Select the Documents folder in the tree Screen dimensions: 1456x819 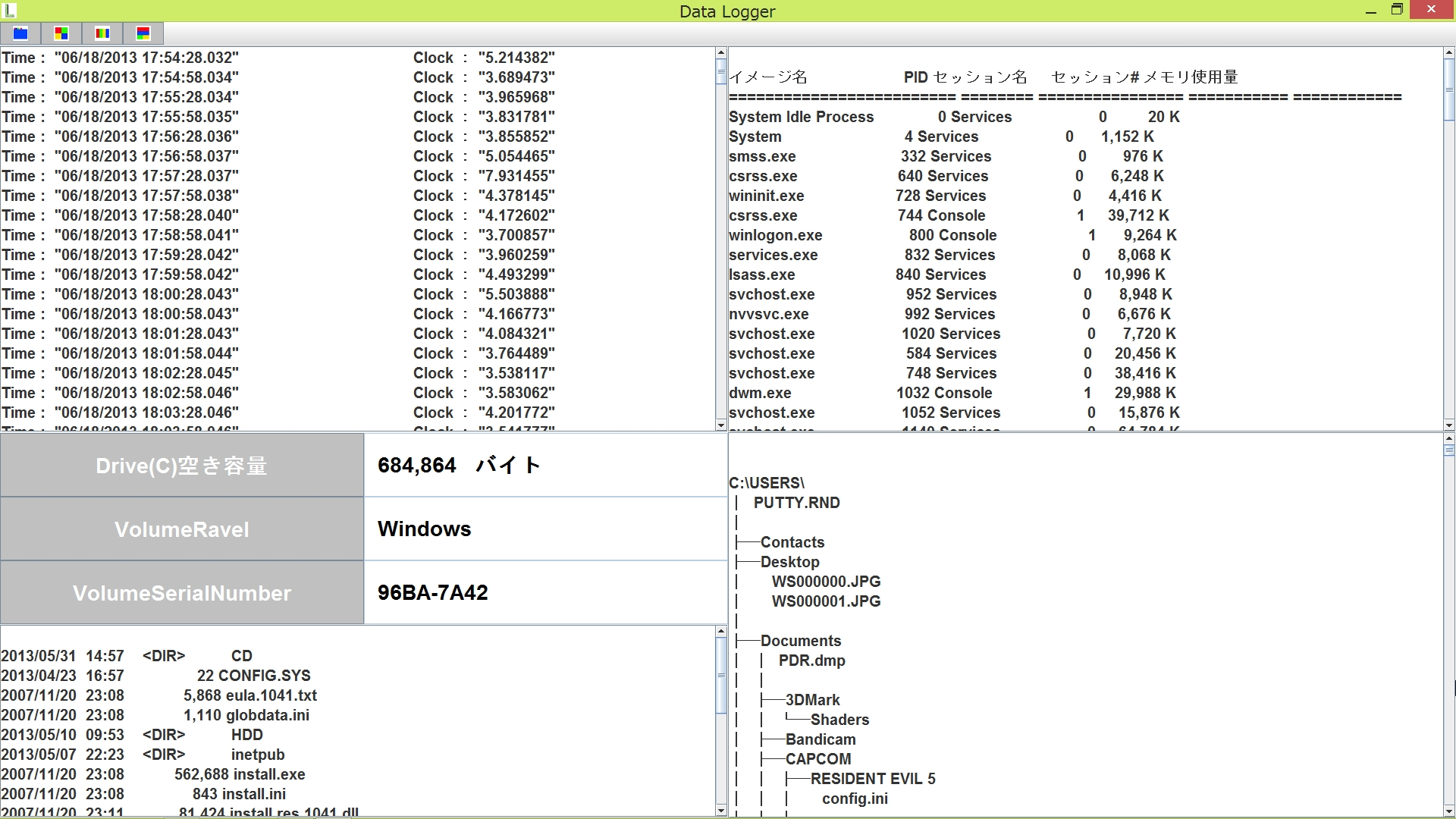pos(800,641)
